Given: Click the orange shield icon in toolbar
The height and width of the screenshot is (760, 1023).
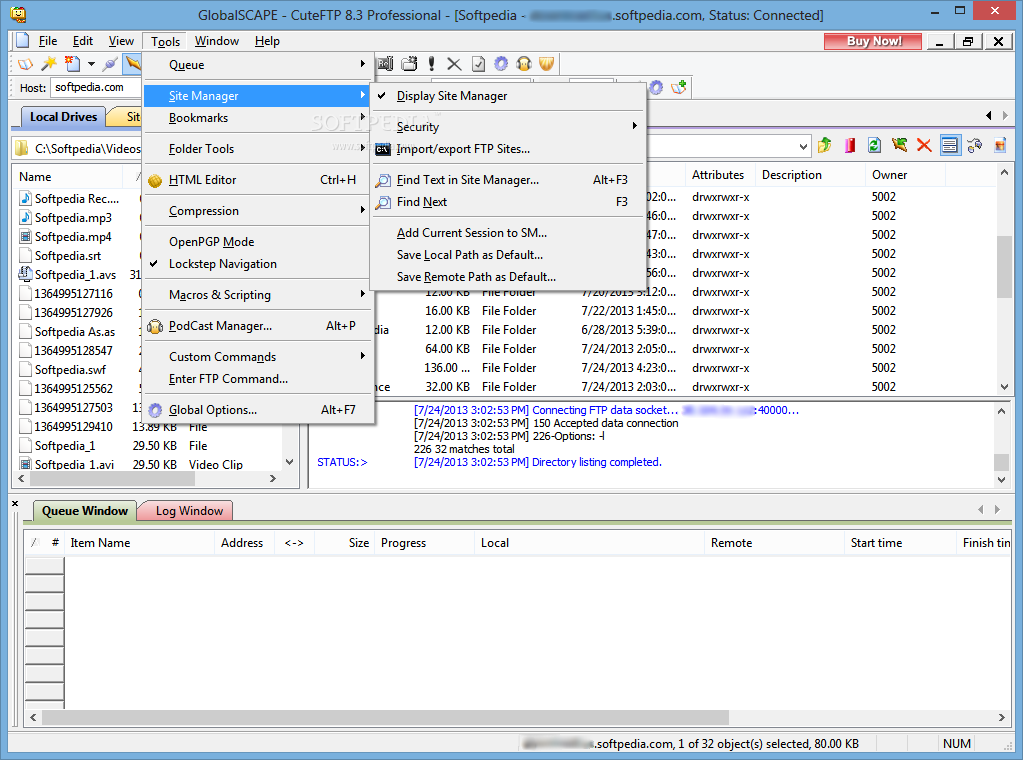Looking at the screenshot, I should coord(547,64).
